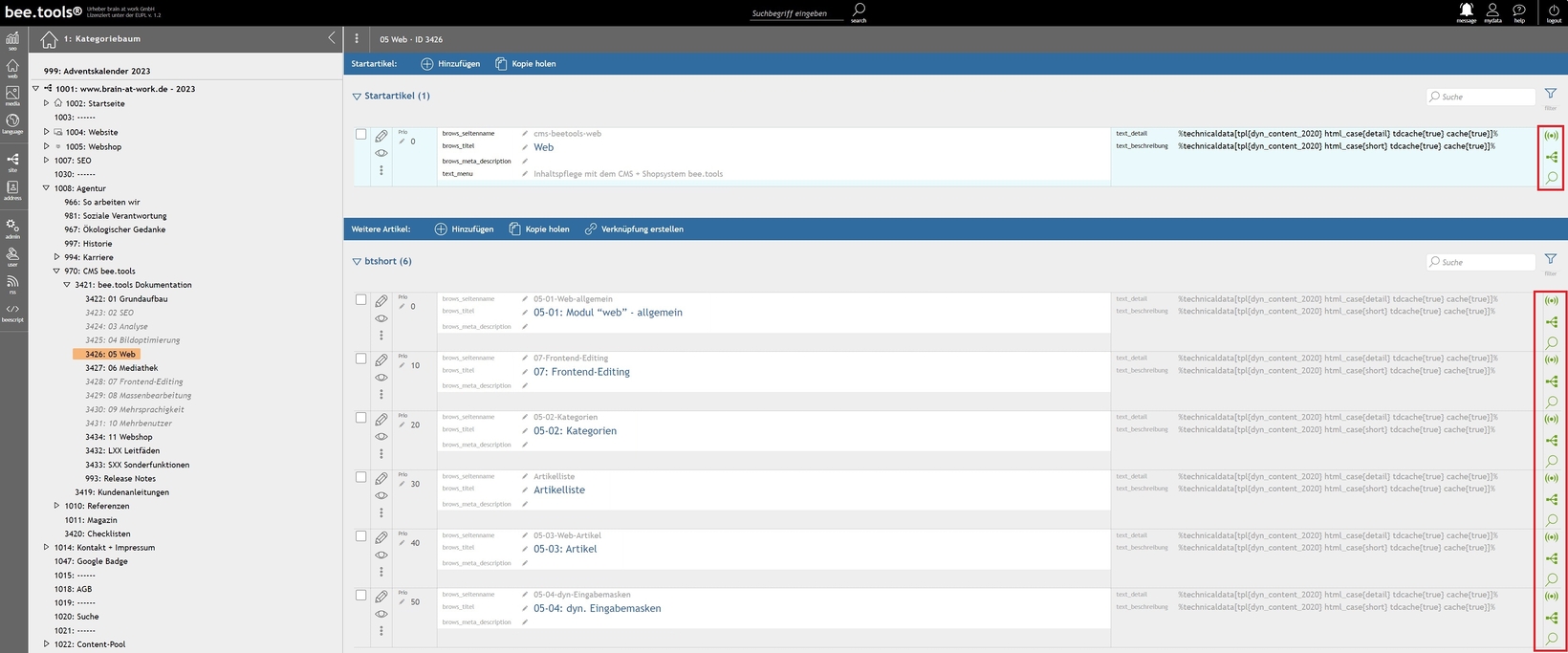This screenshot has height=653, width=1568.
Task: Collapse the btshort (6) section
Action: coord(357,261)
